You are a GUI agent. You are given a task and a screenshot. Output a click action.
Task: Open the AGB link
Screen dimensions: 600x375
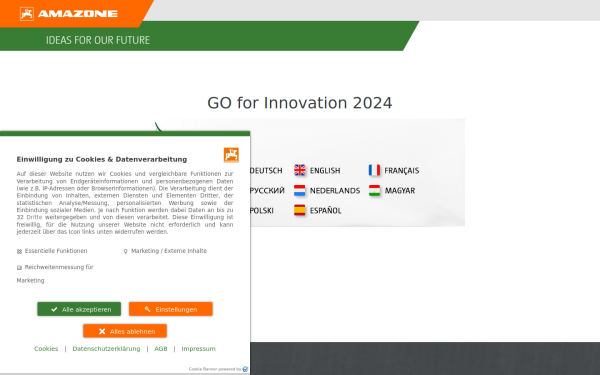pos(161,349)
